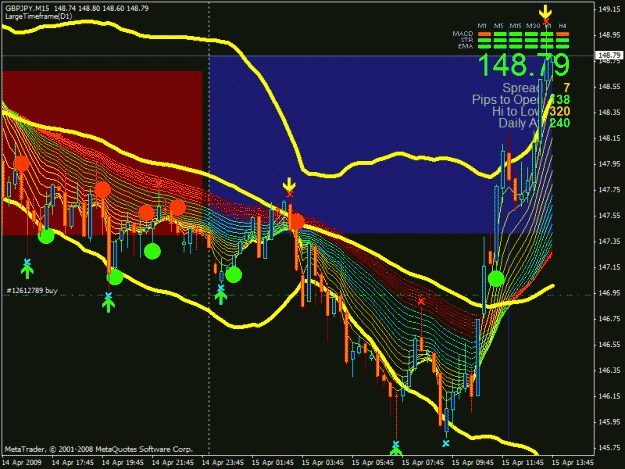
Task: Click the orange MACD bar under H4
Action: point(563,34)
